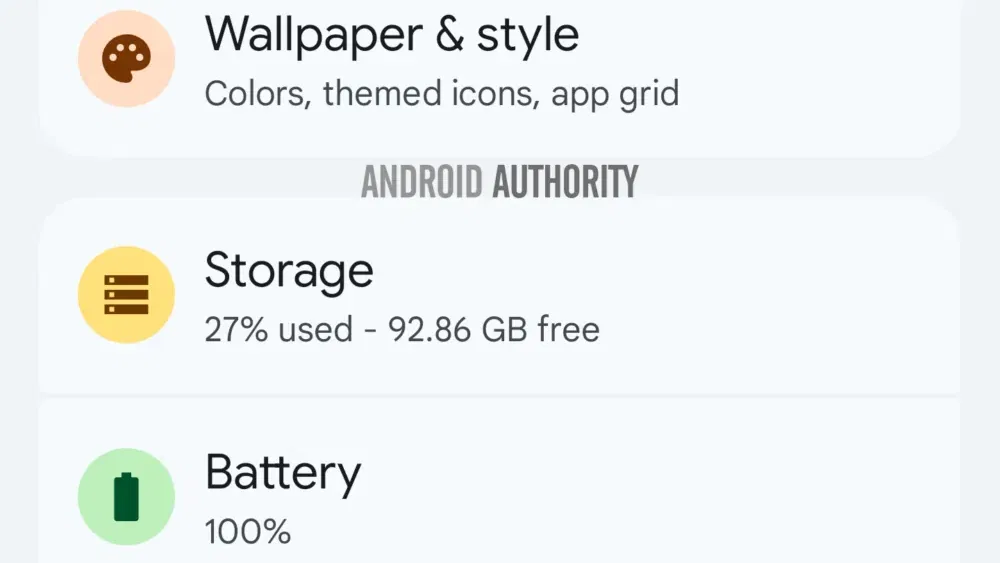Tap the yellow Storage drive icon
Image resolution: width=1000 pixels, height=563 pixels.
point(126,295)
